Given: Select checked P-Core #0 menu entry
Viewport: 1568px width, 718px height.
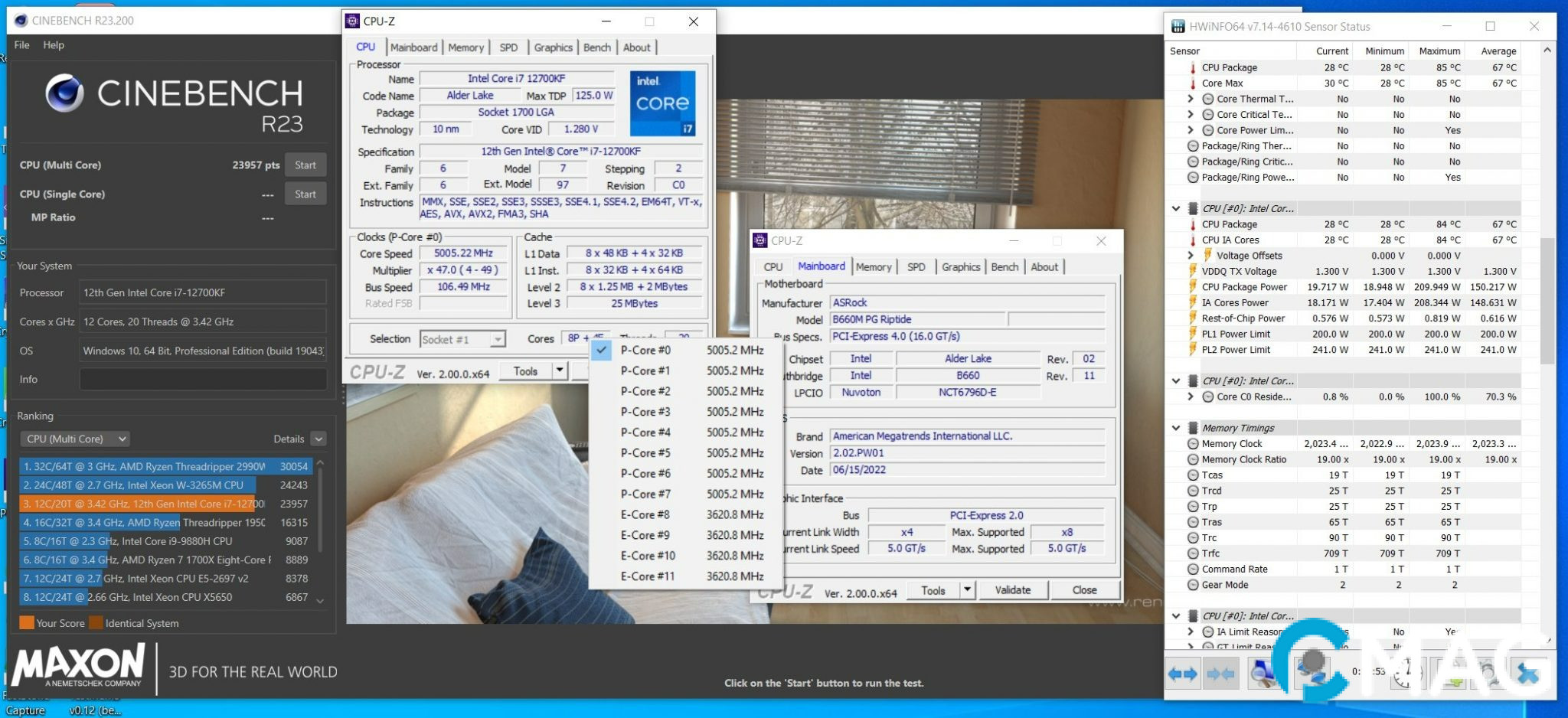Looking at the screenshot, I should [x=645, y=351].
